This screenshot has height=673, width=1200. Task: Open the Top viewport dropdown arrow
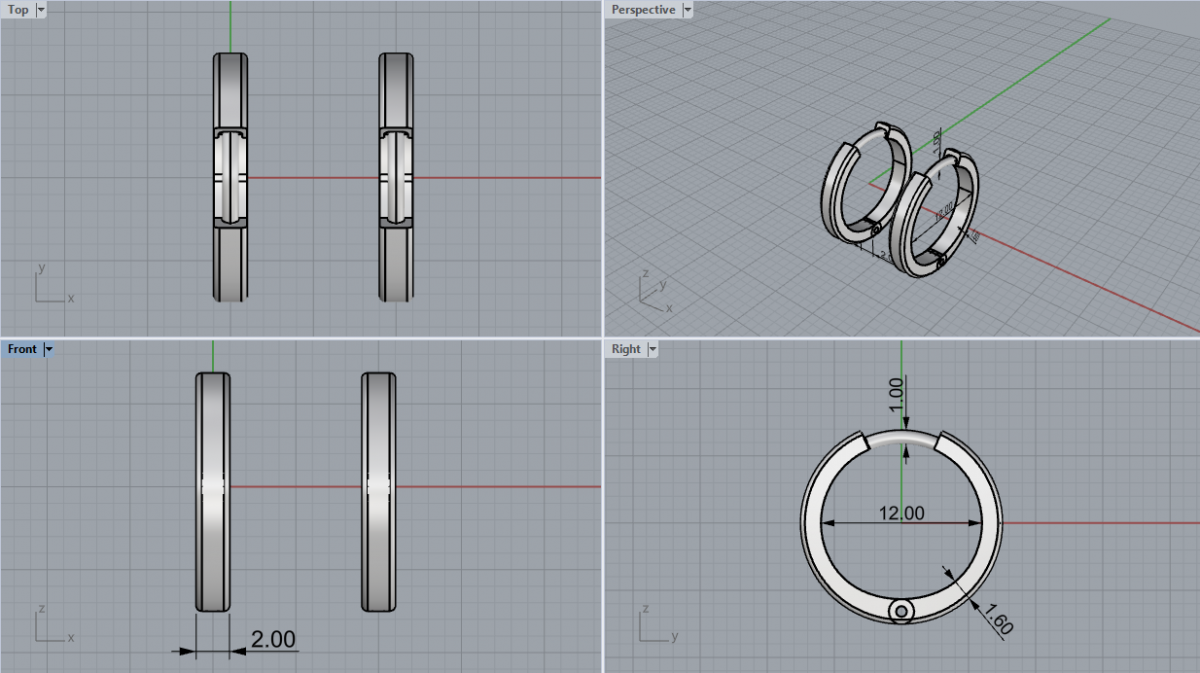click(41, 10)
